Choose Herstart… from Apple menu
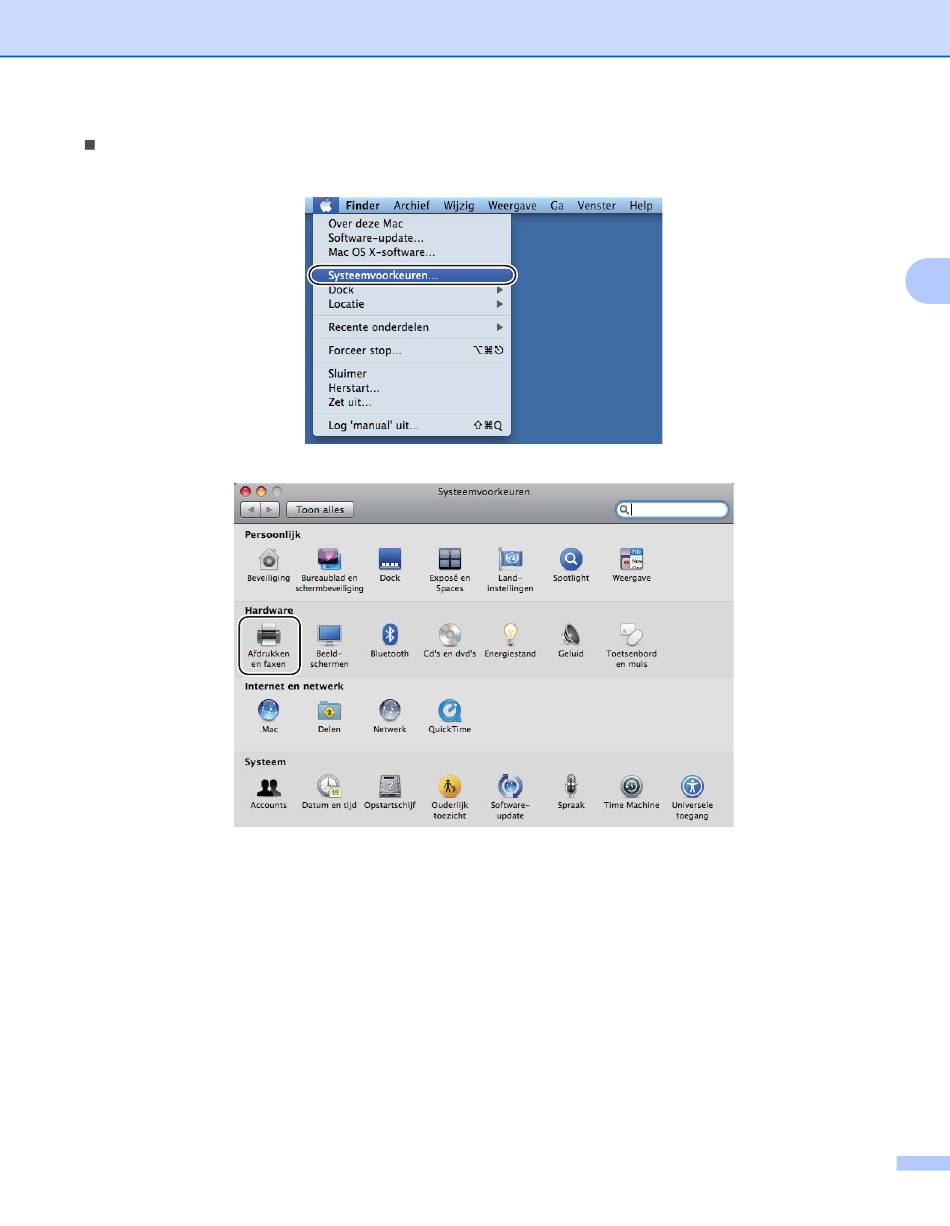The width and height of the screenshot is (950, 1226). click(410, 388)
